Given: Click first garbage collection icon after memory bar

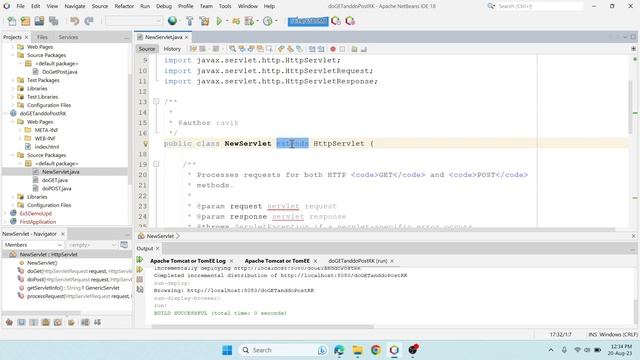Looking at the screenshot, I should 336,21.
